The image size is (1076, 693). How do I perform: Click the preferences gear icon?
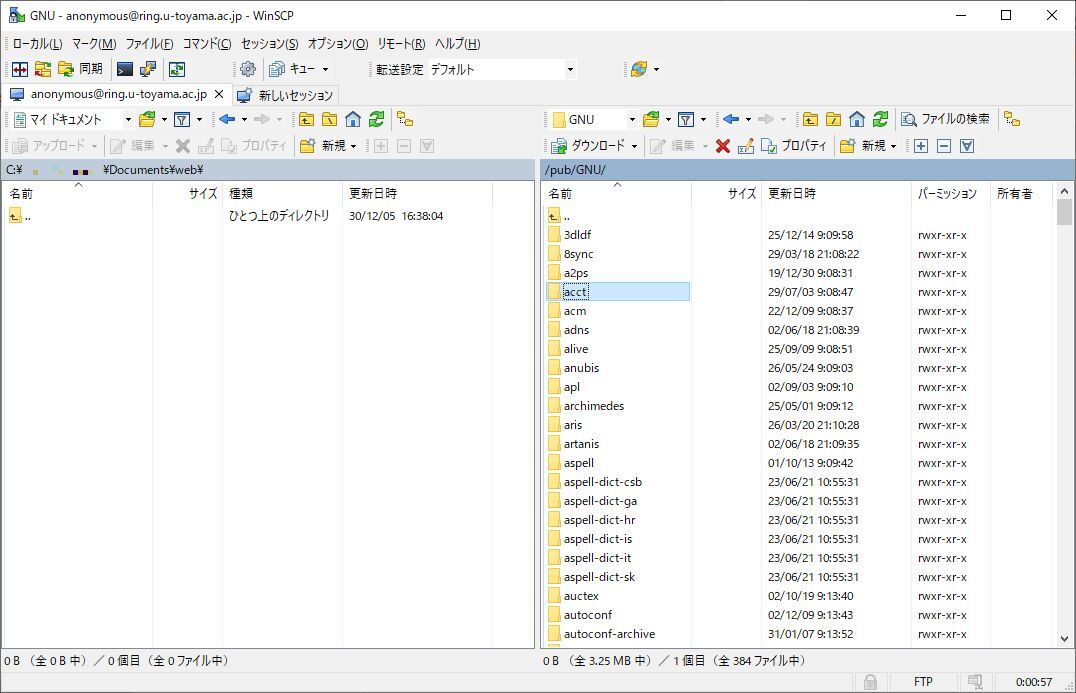[247, 69]
